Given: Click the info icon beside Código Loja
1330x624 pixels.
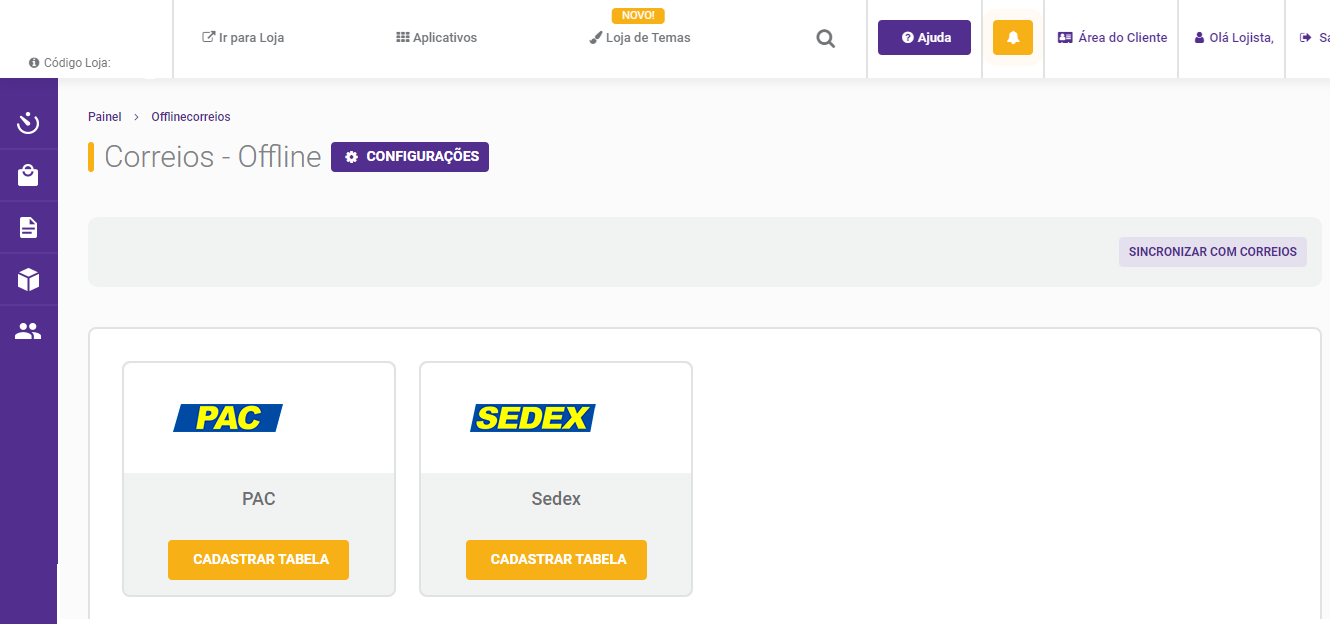Looking at the screenshot, I should 34,63.
